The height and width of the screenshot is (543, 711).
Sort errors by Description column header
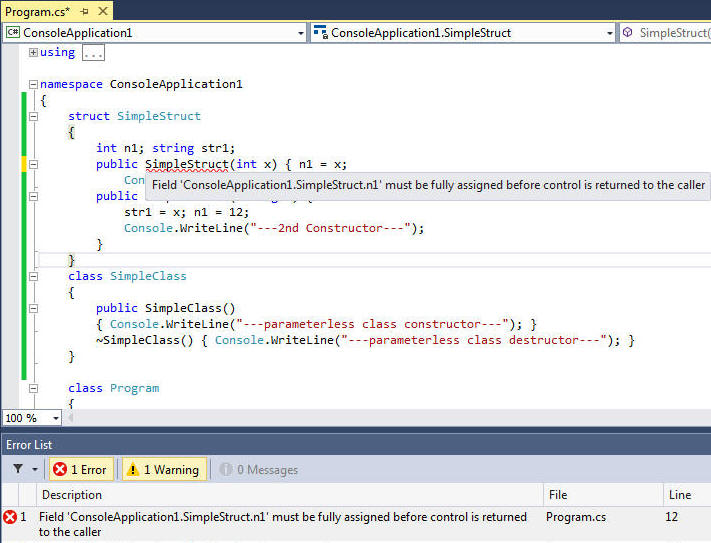(71, 495)
